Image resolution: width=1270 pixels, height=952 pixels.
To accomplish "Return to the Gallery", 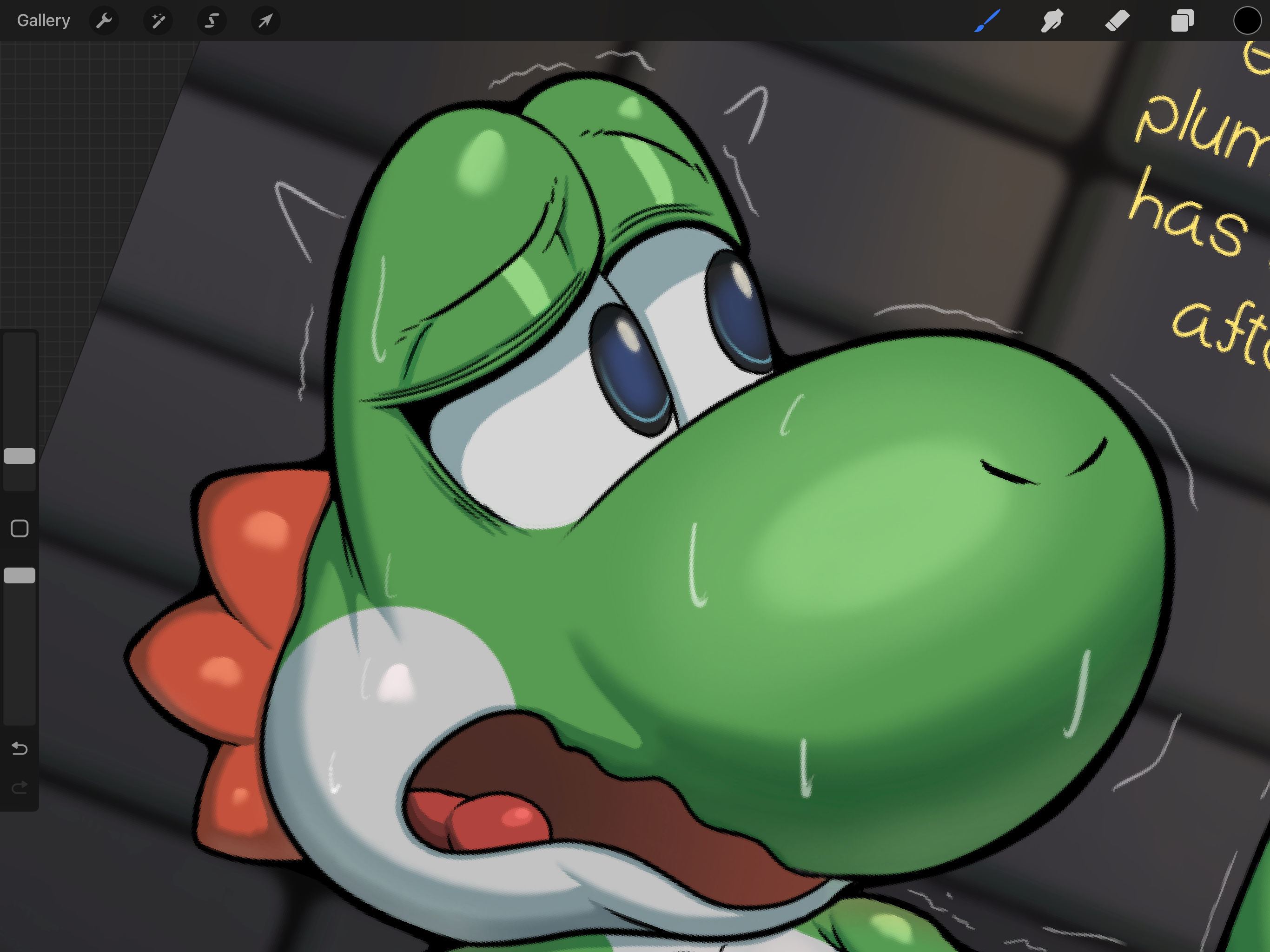I will click(44, 20).
